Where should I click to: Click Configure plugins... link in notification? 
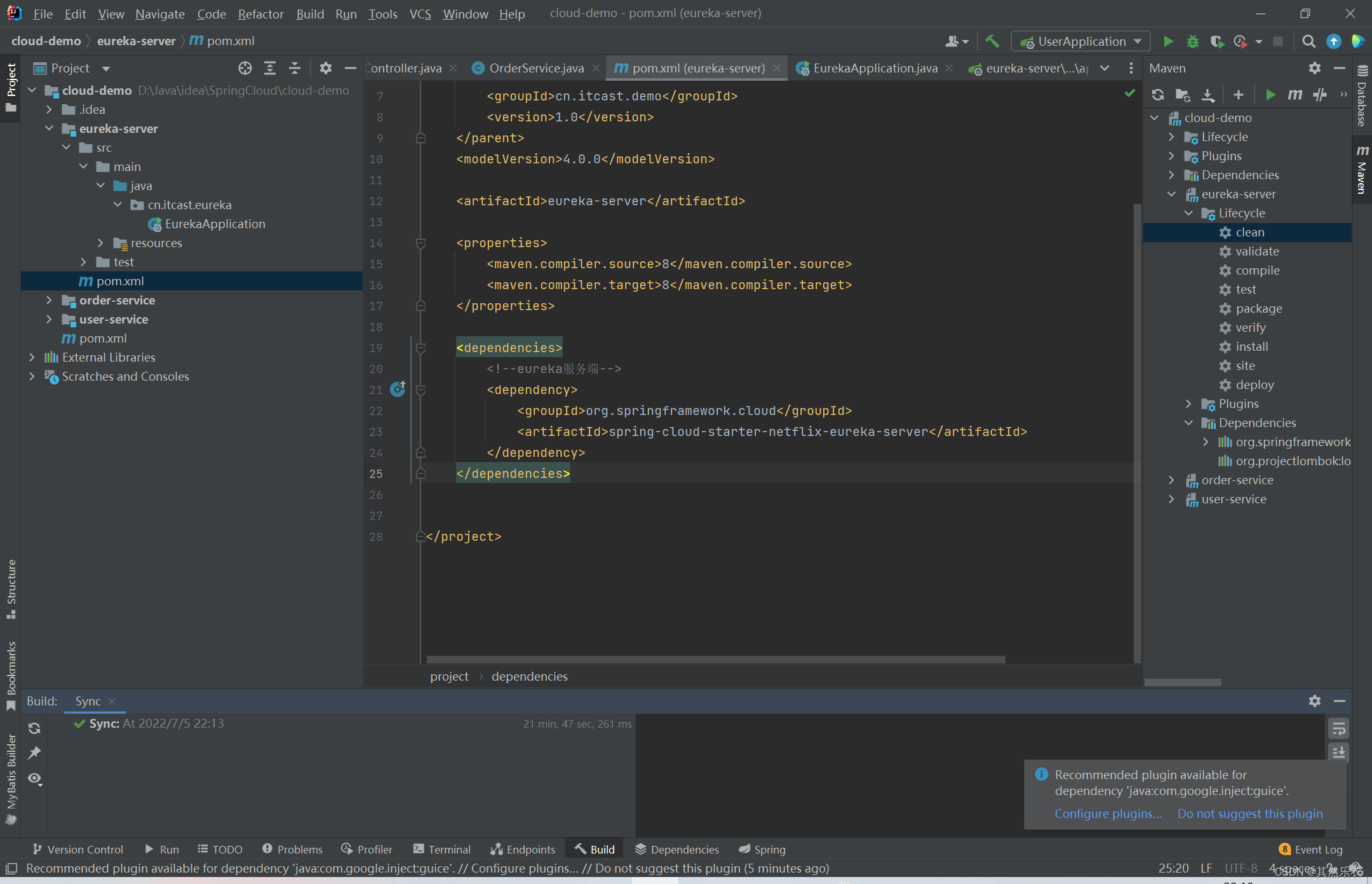[1108, 813]
